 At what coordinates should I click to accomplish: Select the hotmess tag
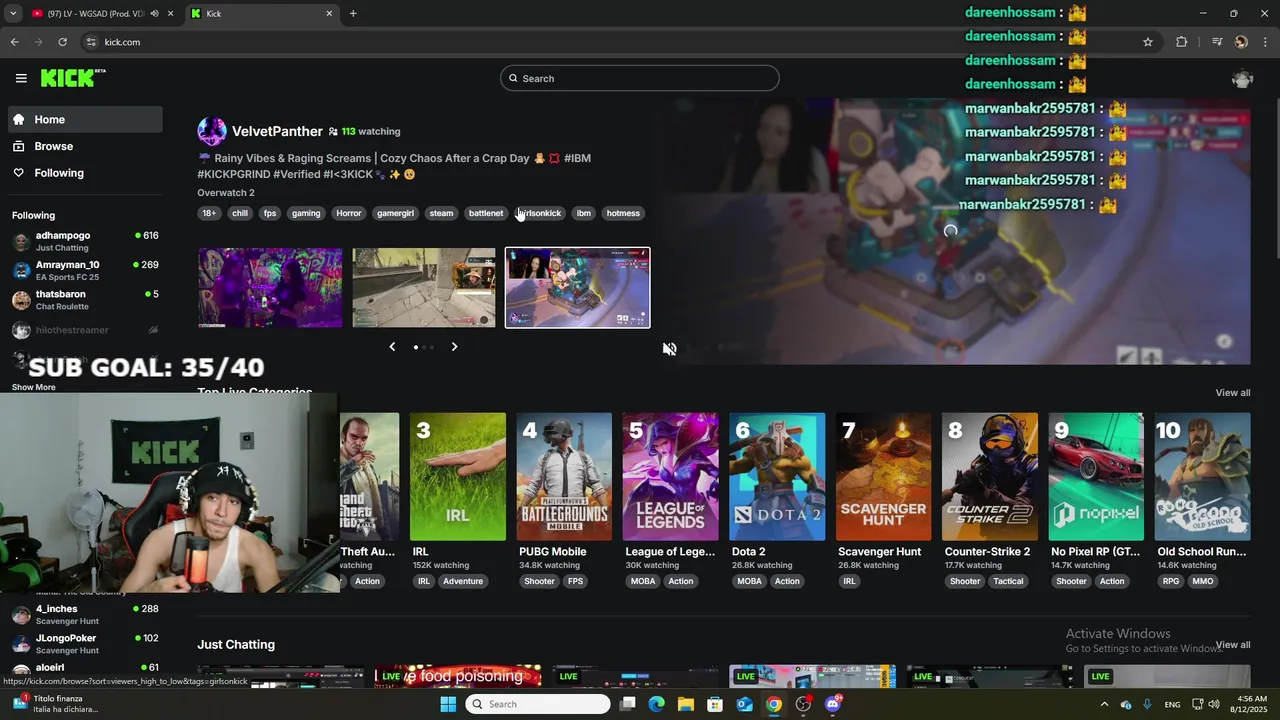(623, 213)
